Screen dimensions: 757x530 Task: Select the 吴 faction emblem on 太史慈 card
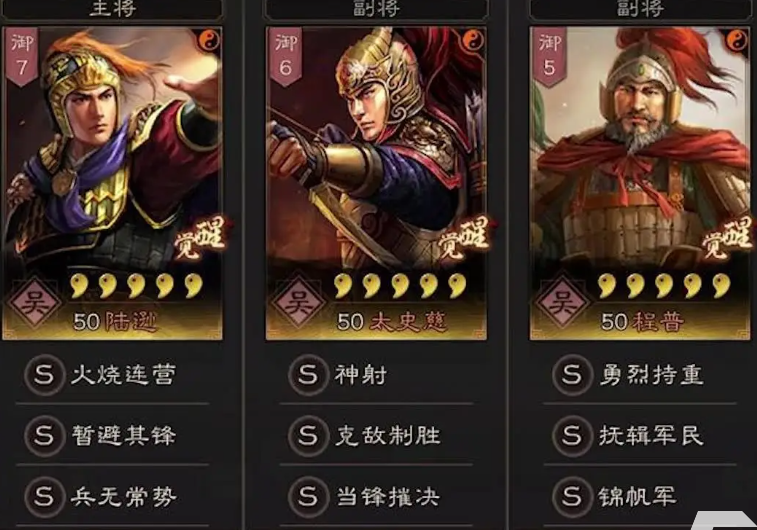(298, 303)
